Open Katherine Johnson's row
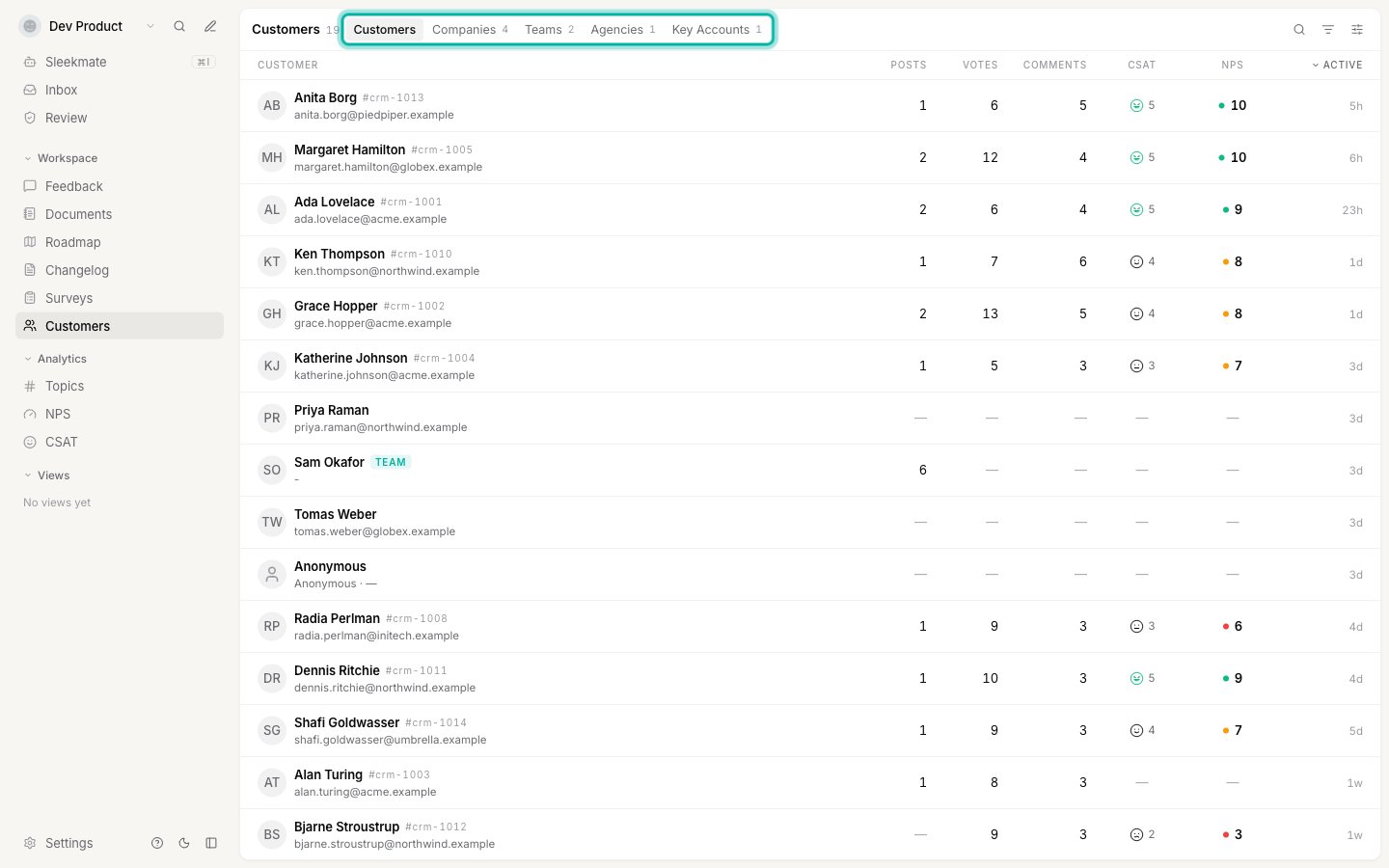 tap(810, 366)
